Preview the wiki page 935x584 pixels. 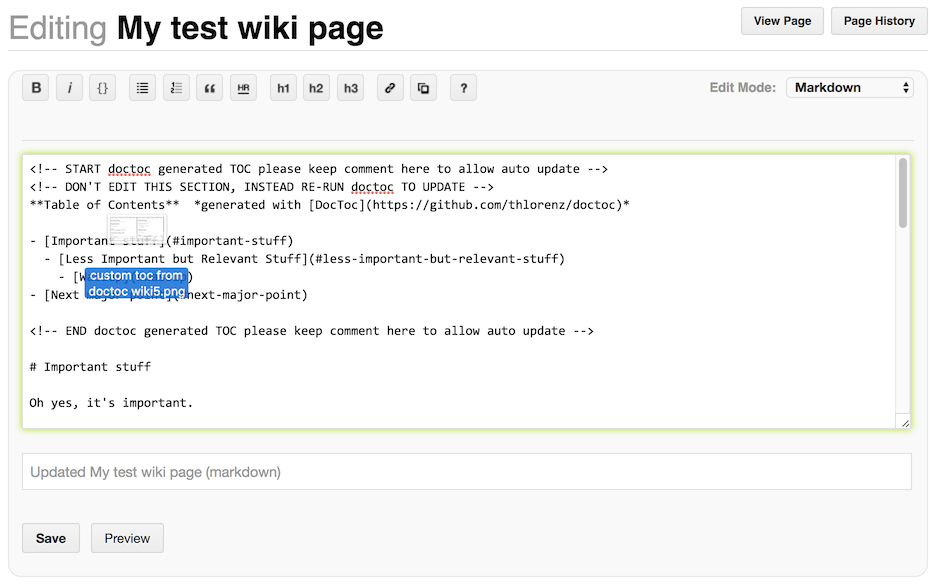pyautogui.click(x=127, y=538)
